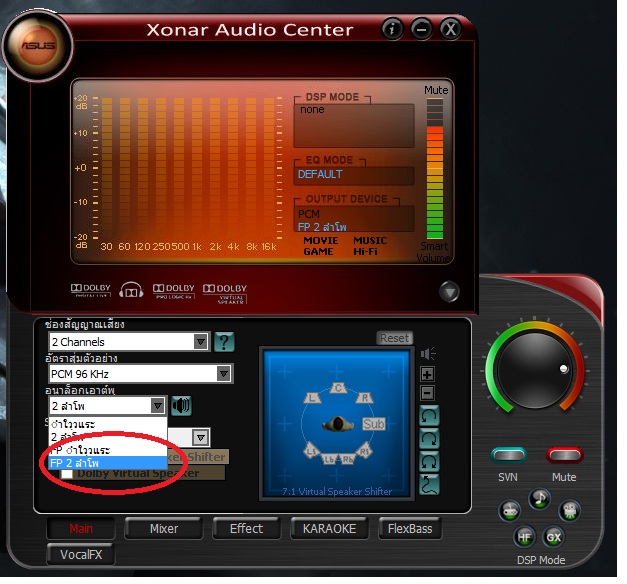Open the VocalFX tab
The width and height of the screenshot is (627, 584).
click(81, 554)
